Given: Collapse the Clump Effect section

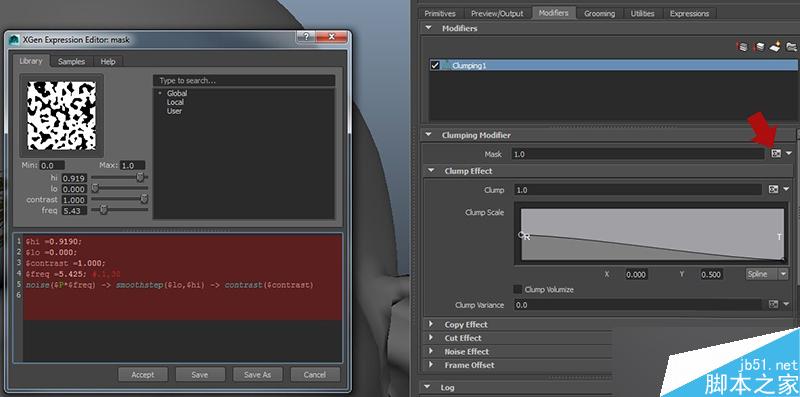Looking at the screenshot, I should tap(431, 170).
